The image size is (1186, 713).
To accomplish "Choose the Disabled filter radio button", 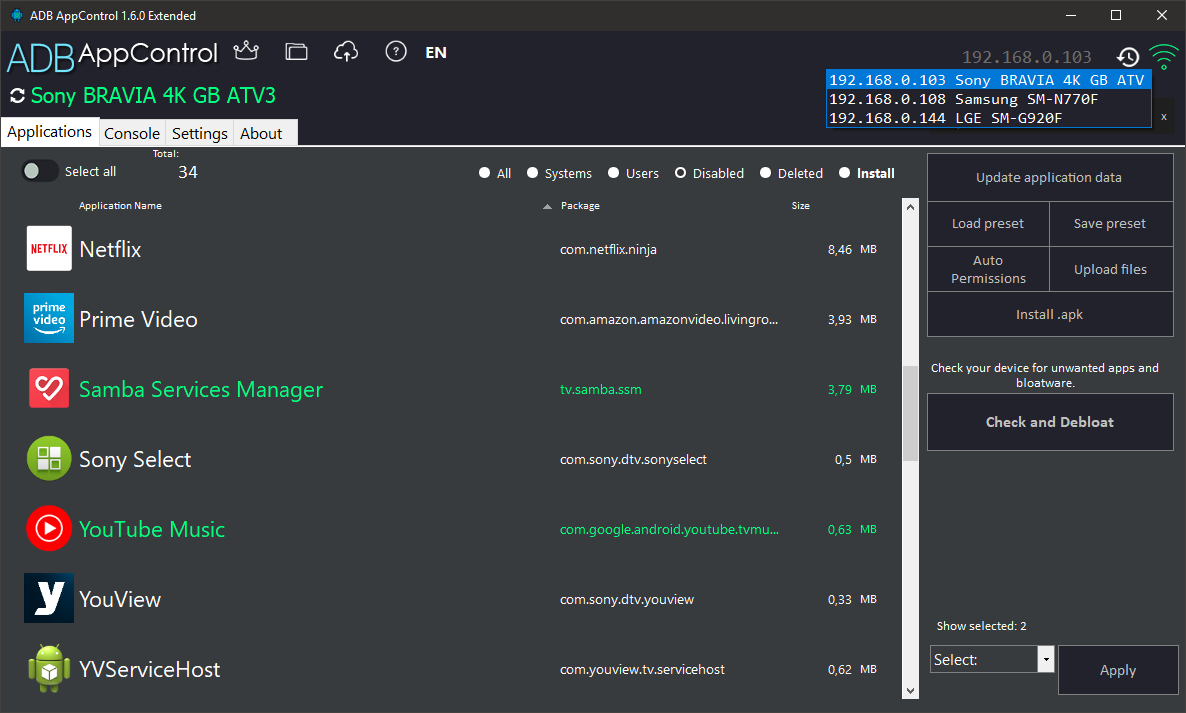I will tap(681, 173).
